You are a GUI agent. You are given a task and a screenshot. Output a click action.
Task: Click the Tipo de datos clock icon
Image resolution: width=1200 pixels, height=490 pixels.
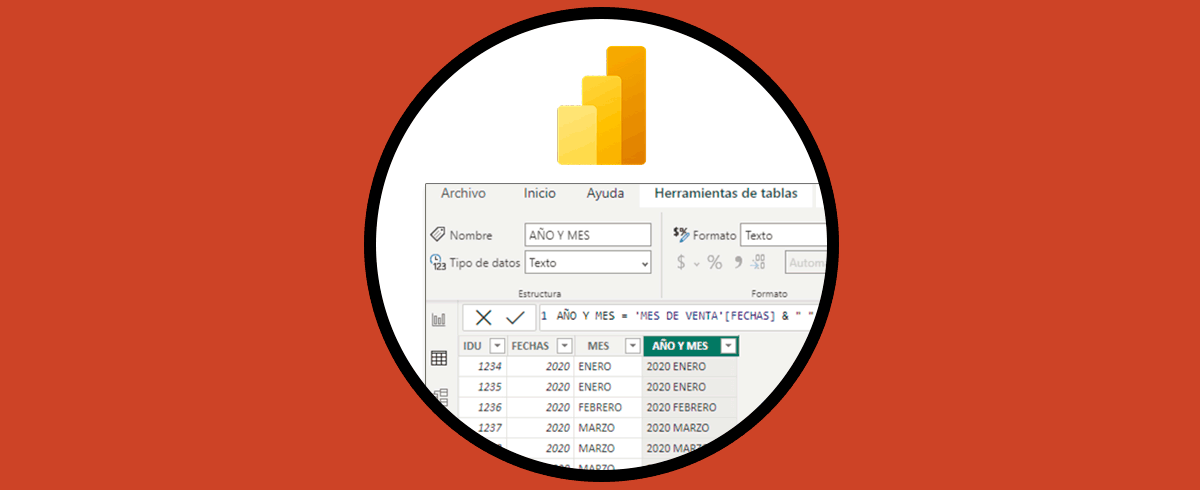[x=437, y=263]
